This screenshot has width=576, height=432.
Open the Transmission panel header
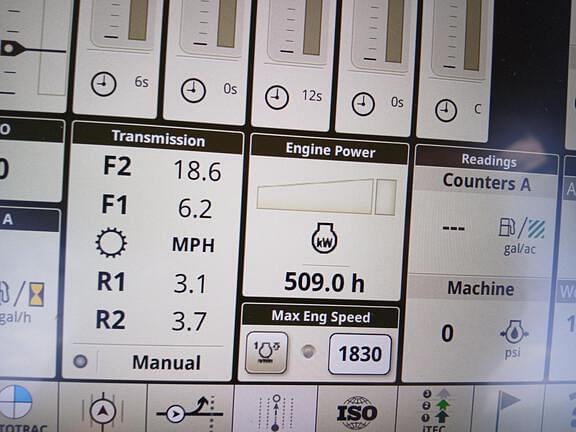158,138
